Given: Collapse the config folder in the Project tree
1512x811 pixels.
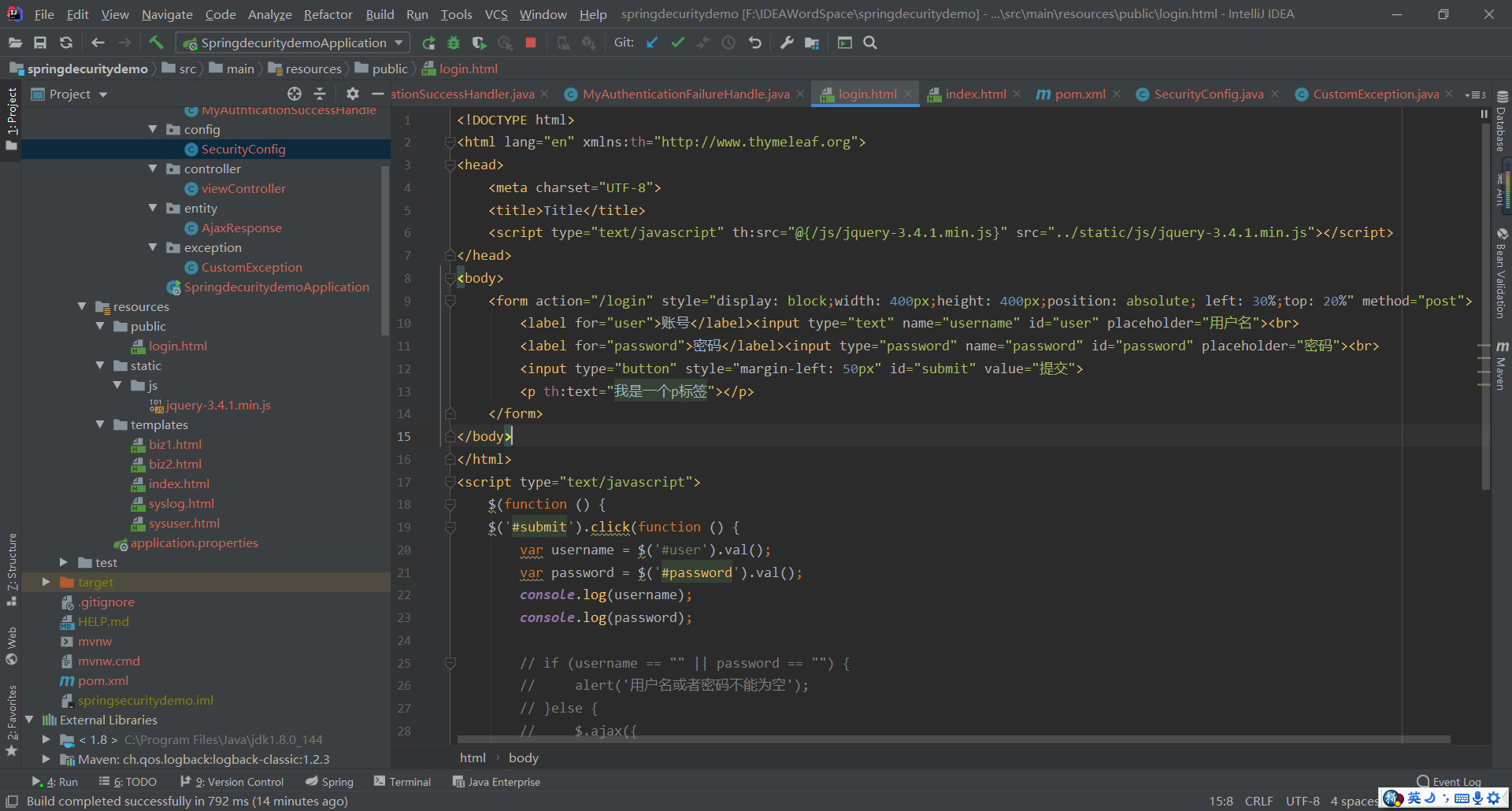Looking at the screenshot, I should coord(152,129).
